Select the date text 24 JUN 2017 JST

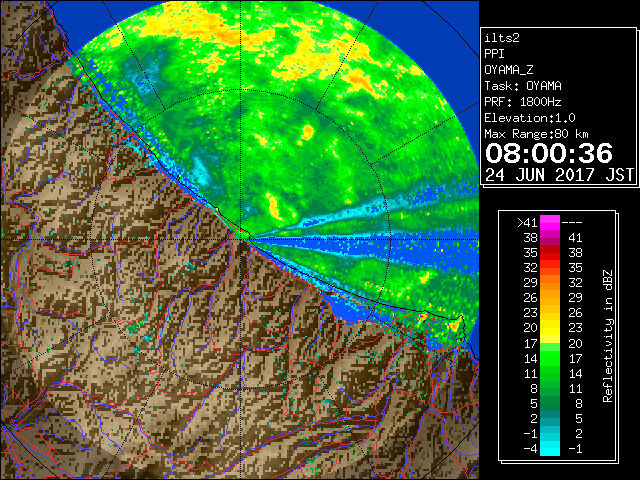click(x=559, y=175)
